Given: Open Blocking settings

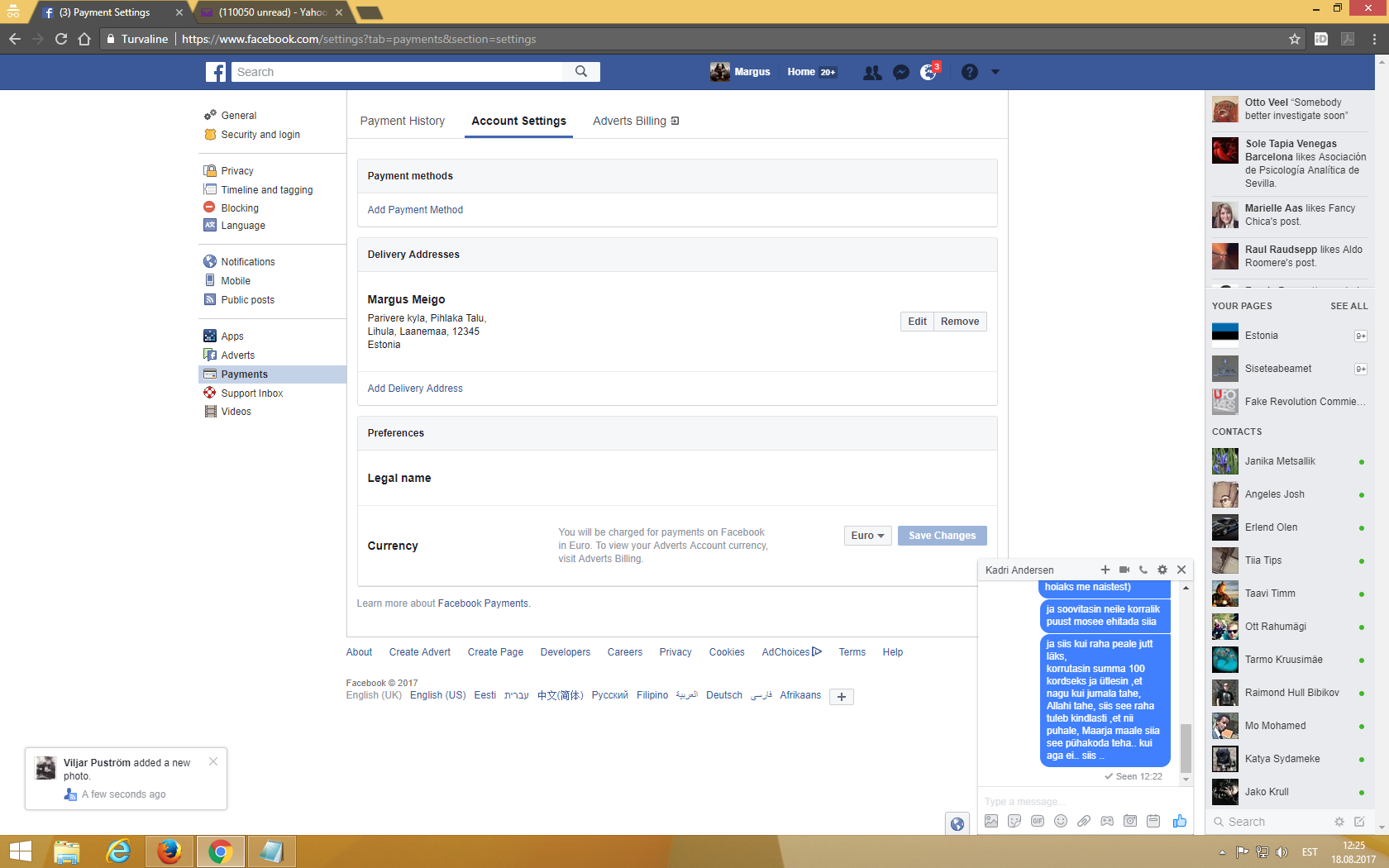Looking at the screenshot, I should pyautogui.click(x=240, y=208).
